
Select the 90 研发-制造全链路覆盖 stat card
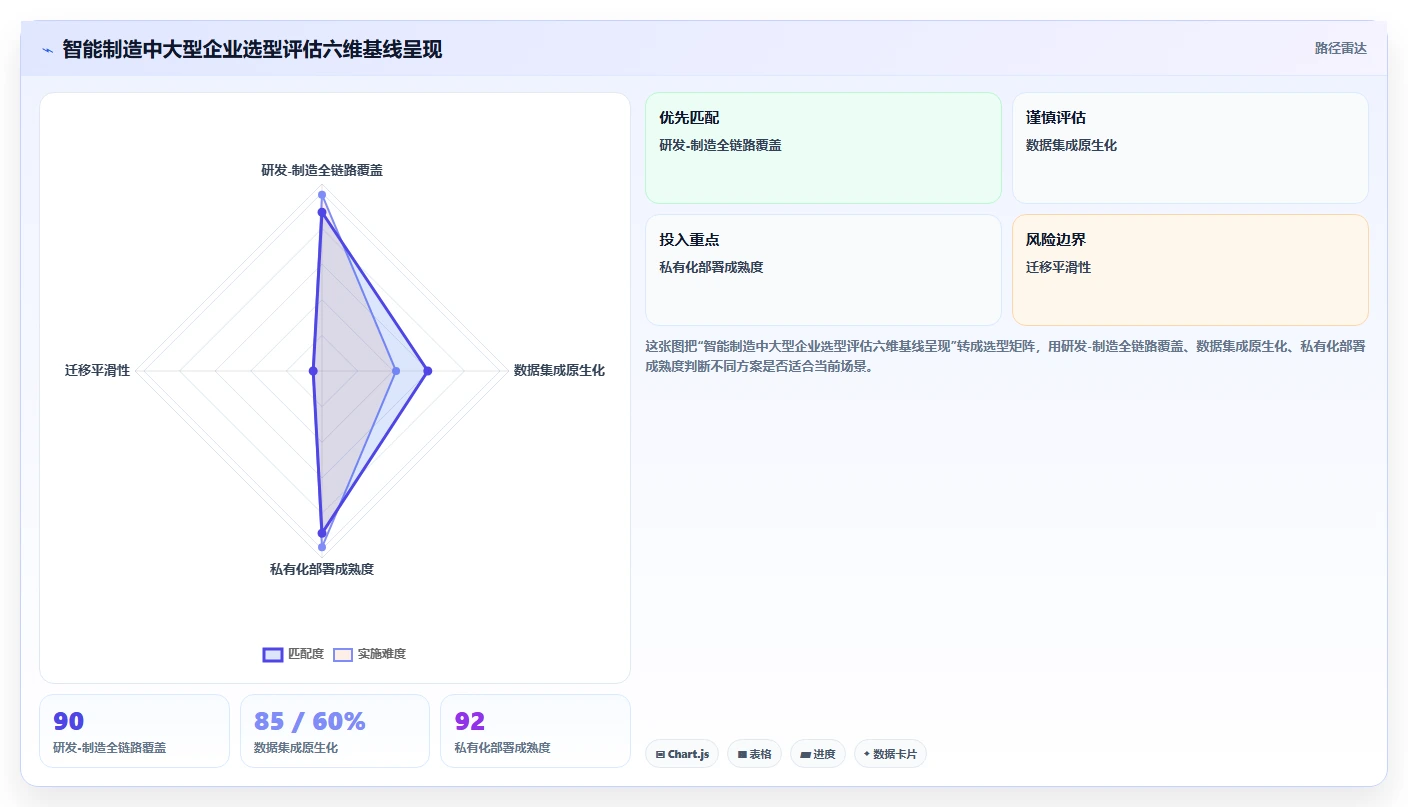pyautogui.click(x=134, y=731)
